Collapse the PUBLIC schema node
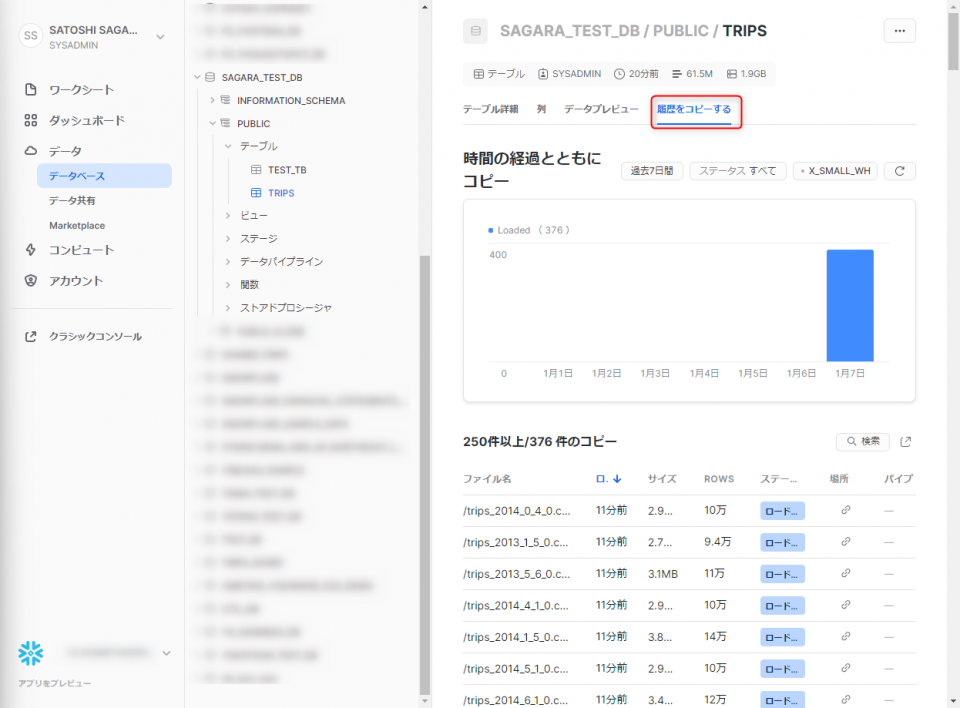 click(x=212, y=123)
